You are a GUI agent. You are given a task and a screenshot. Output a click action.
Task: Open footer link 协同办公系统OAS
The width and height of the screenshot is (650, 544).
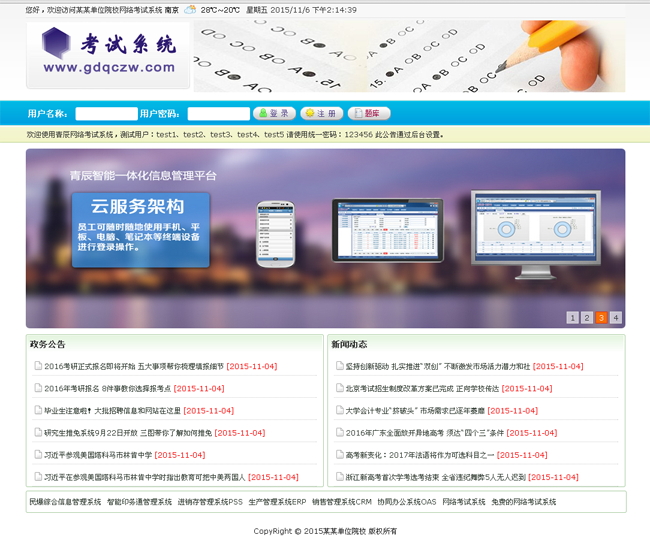407,502
